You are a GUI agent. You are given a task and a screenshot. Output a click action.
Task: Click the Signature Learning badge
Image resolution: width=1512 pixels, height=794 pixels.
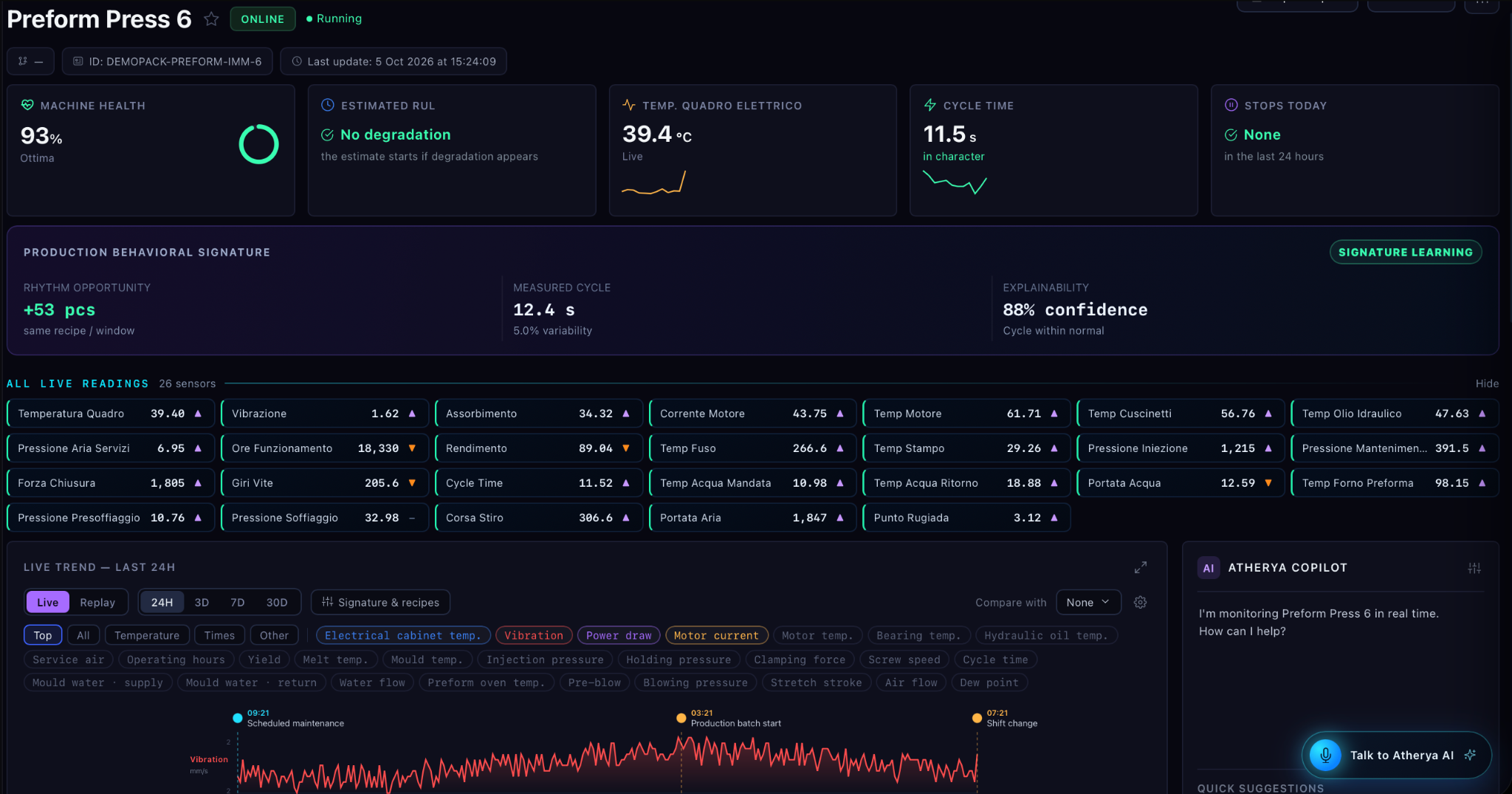pyautogui.click(x=1405, y=252)
